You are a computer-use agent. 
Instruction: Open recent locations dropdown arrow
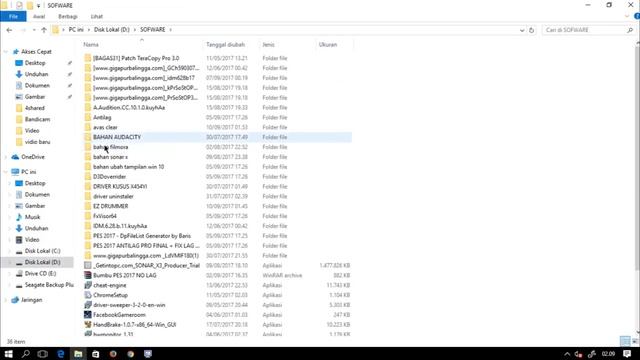[x=34, y=30]
